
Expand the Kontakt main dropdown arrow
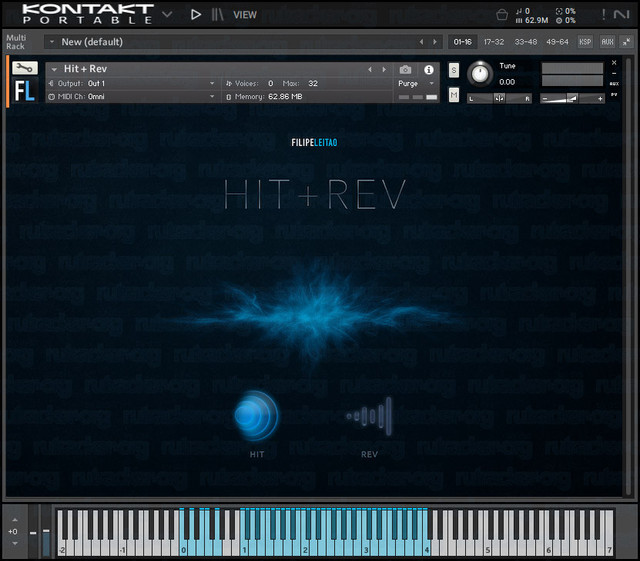[x=167, y=15]
